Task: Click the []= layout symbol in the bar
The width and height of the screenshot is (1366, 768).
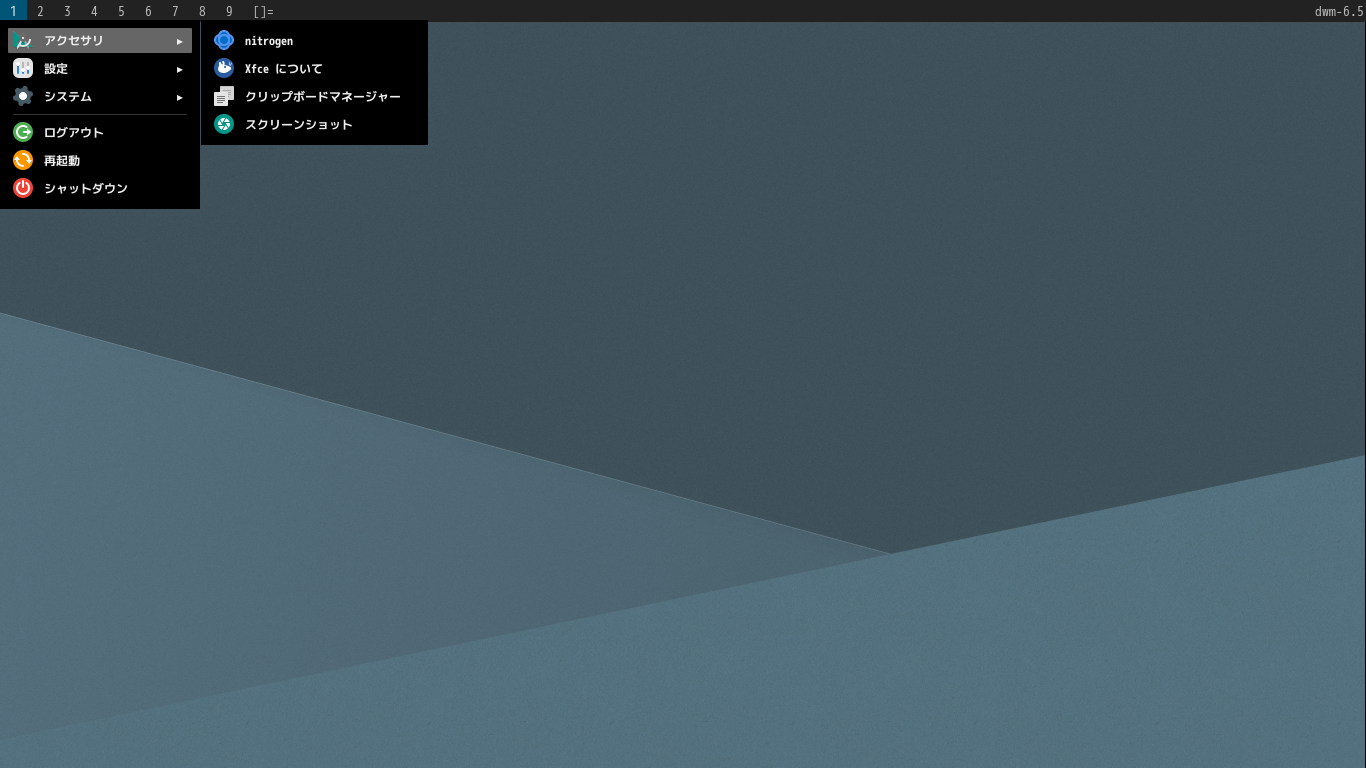Action: coord(265,11)
